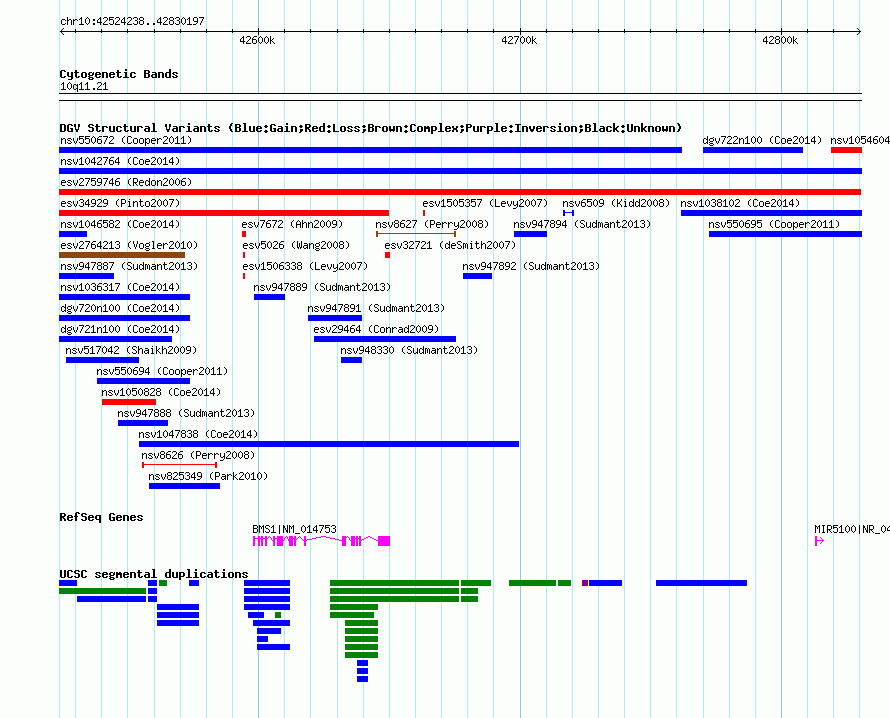This screenshot has width=890, height=718.
Task: Click the thin red nsv8626 (Perry2008) variant
Action: pyautogui.click(x=179, y=465)
